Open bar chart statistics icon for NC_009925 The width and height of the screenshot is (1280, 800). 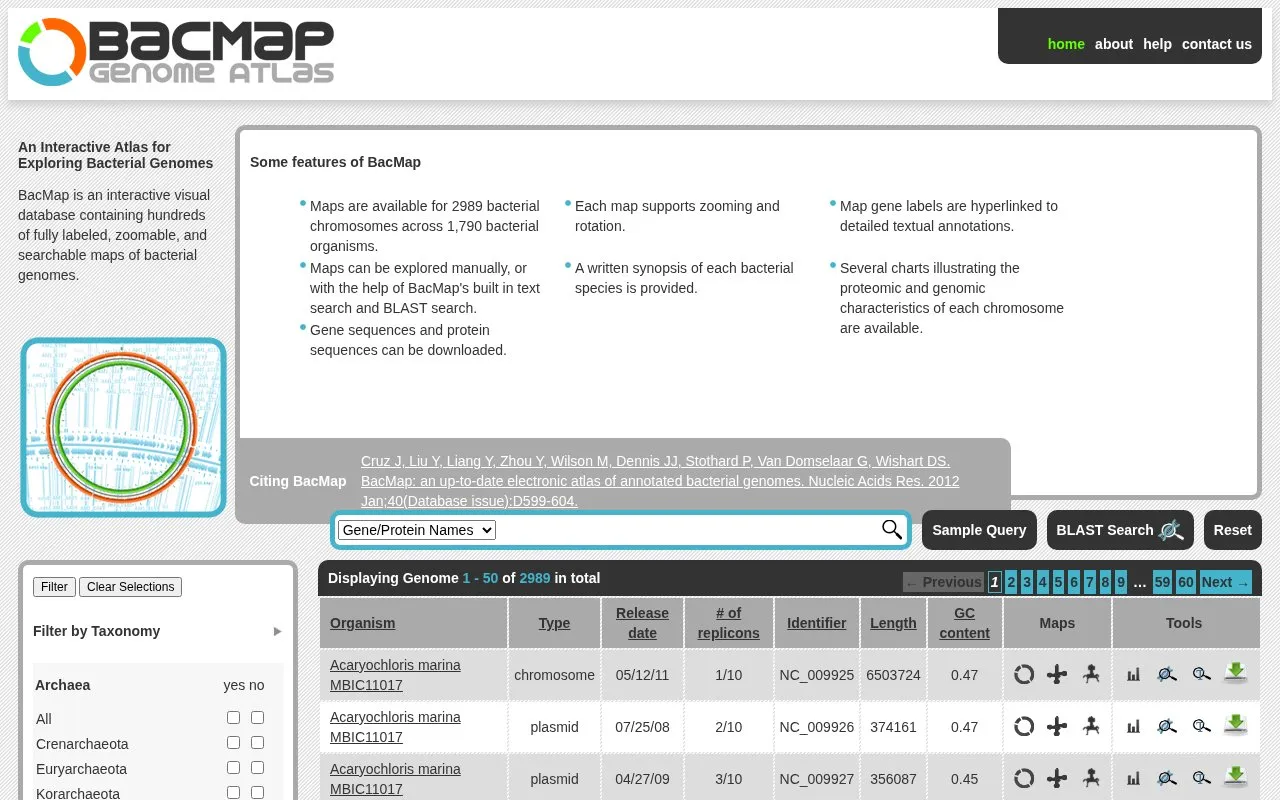[1133, 675]
